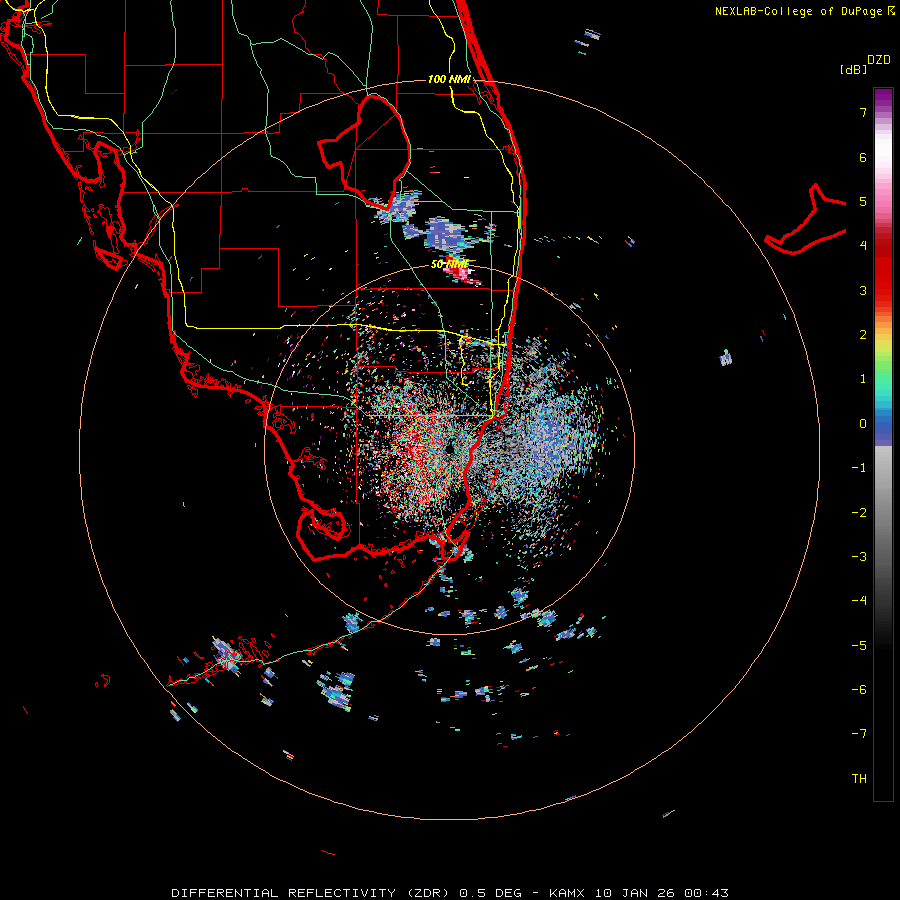
Task: Click the colorbar tick label 1
Action: click(863, 379)
